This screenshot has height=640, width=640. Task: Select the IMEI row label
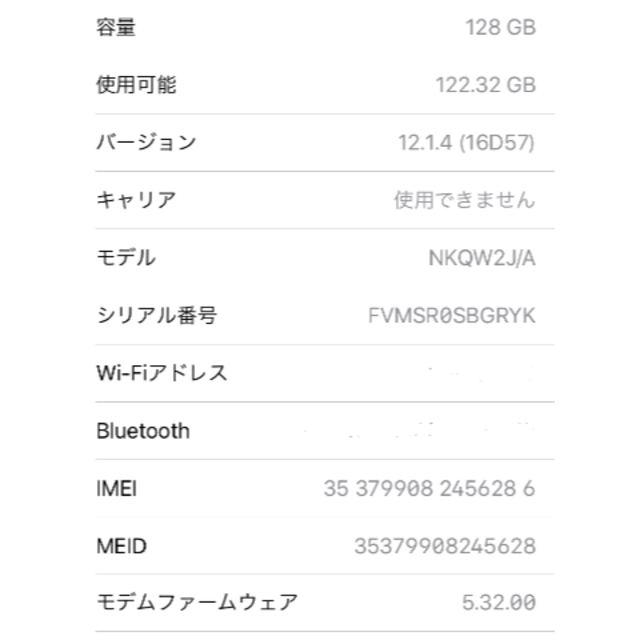tap(116, 489)
